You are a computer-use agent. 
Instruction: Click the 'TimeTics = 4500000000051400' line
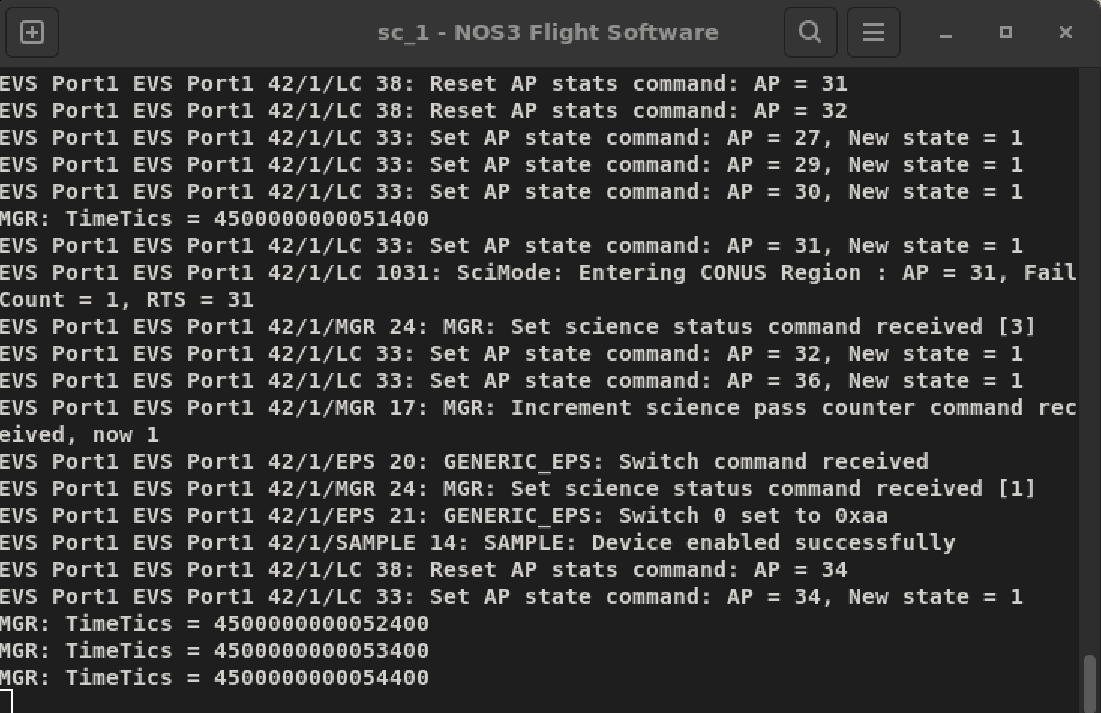pos(214,218)
